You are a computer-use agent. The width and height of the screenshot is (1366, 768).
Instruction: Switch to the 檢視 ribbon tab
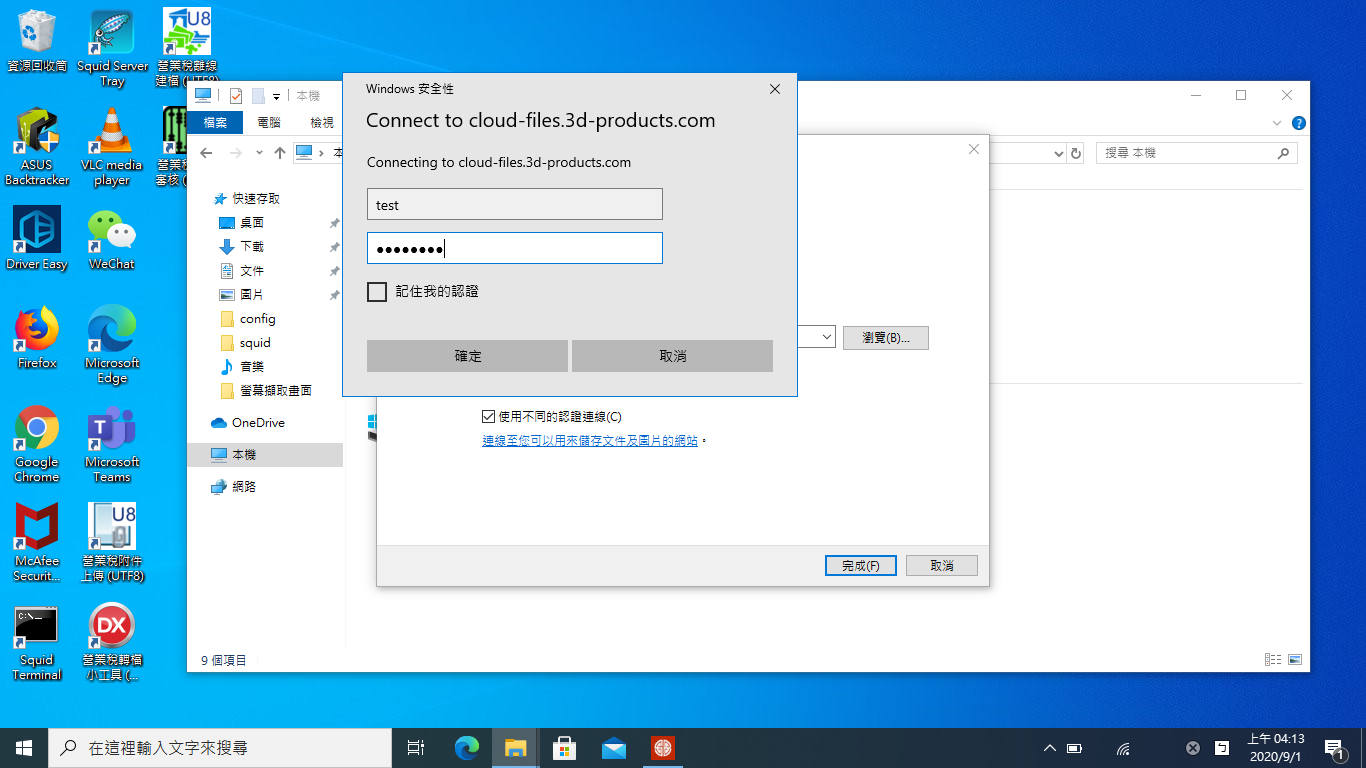coord(321,123)
